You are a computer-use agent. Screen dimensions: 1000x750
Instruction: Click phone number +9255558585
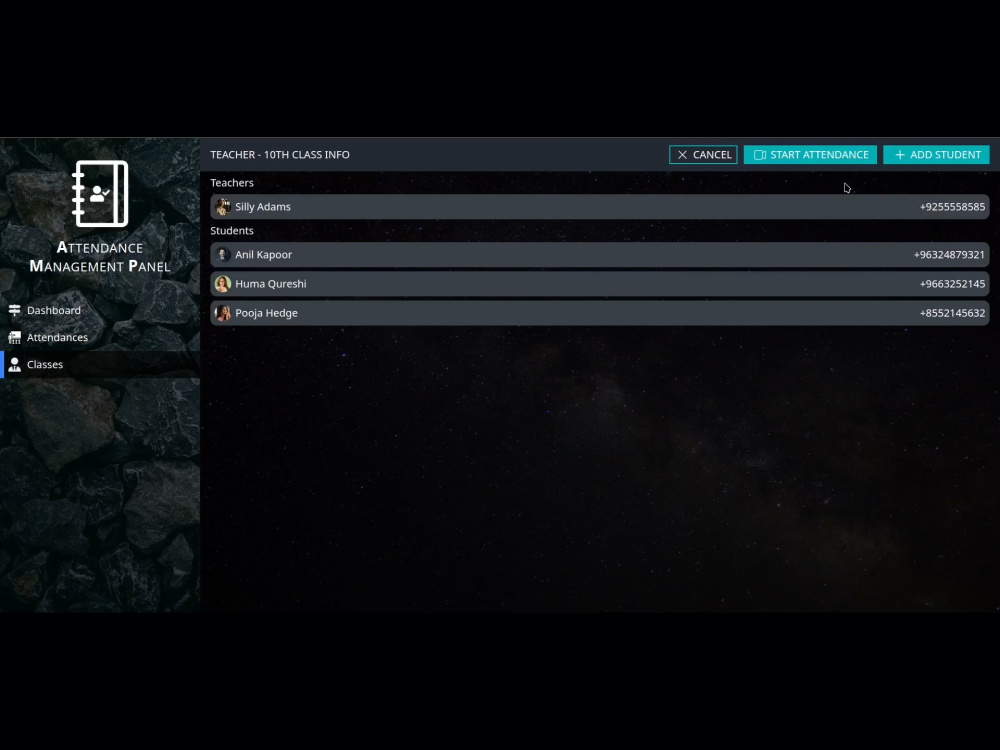coord(952,207)
